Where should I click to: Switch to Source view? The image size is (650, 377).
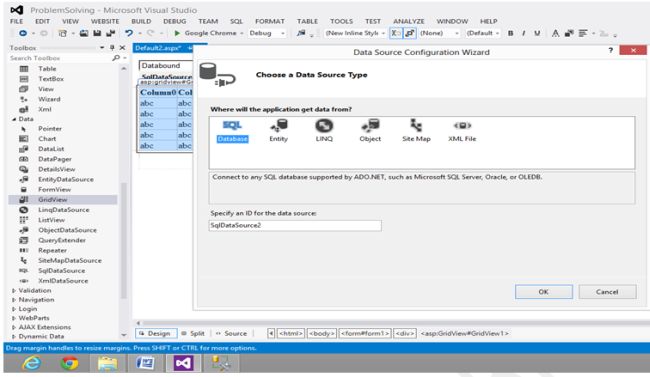tap(231, 333)
